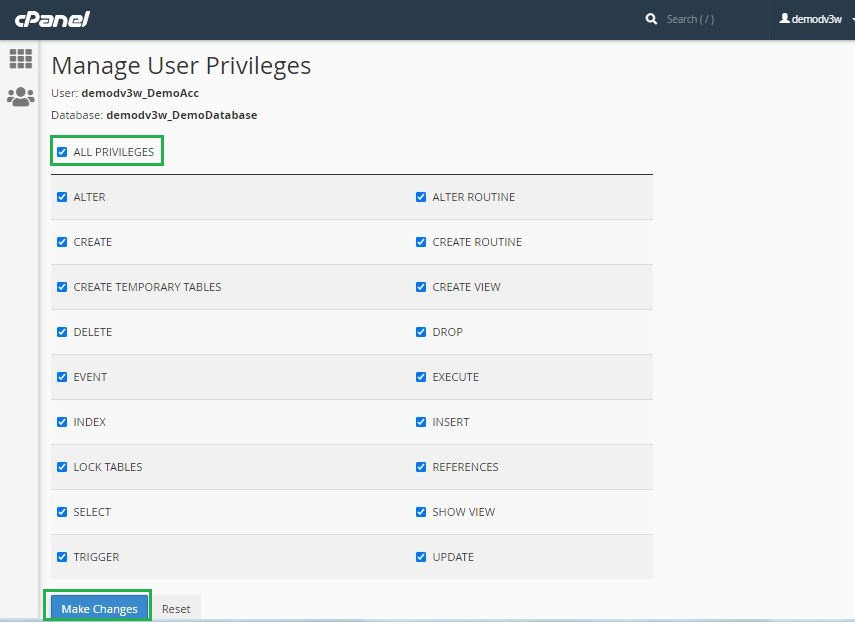Image resolution: width=855 pixels, height=622 pixels.
Task: Toggle the INSERT checkbox
Action: (x=421, y=422)
